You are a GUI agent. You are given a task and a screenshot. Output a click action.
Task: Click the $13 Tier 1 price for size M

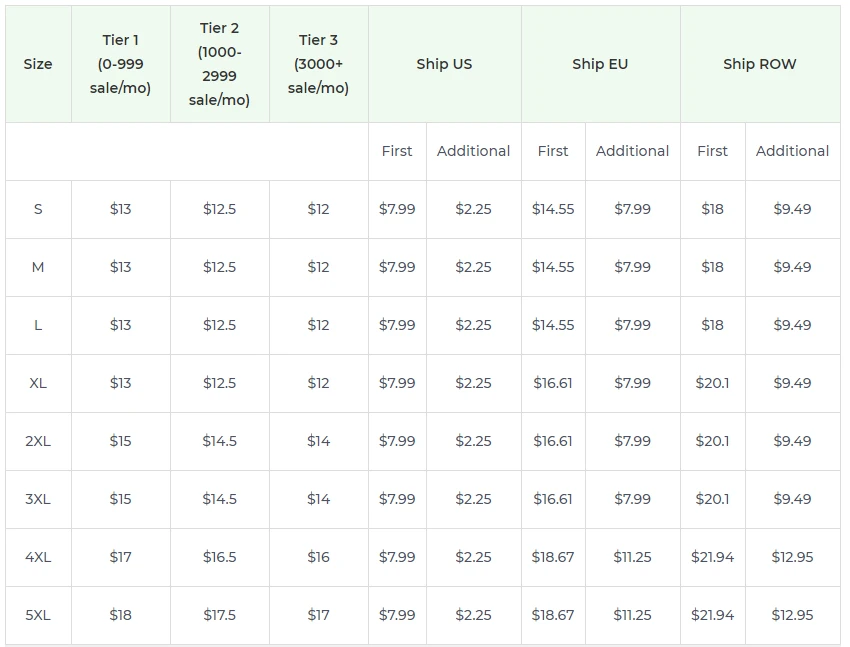click(x=120, y=267)
